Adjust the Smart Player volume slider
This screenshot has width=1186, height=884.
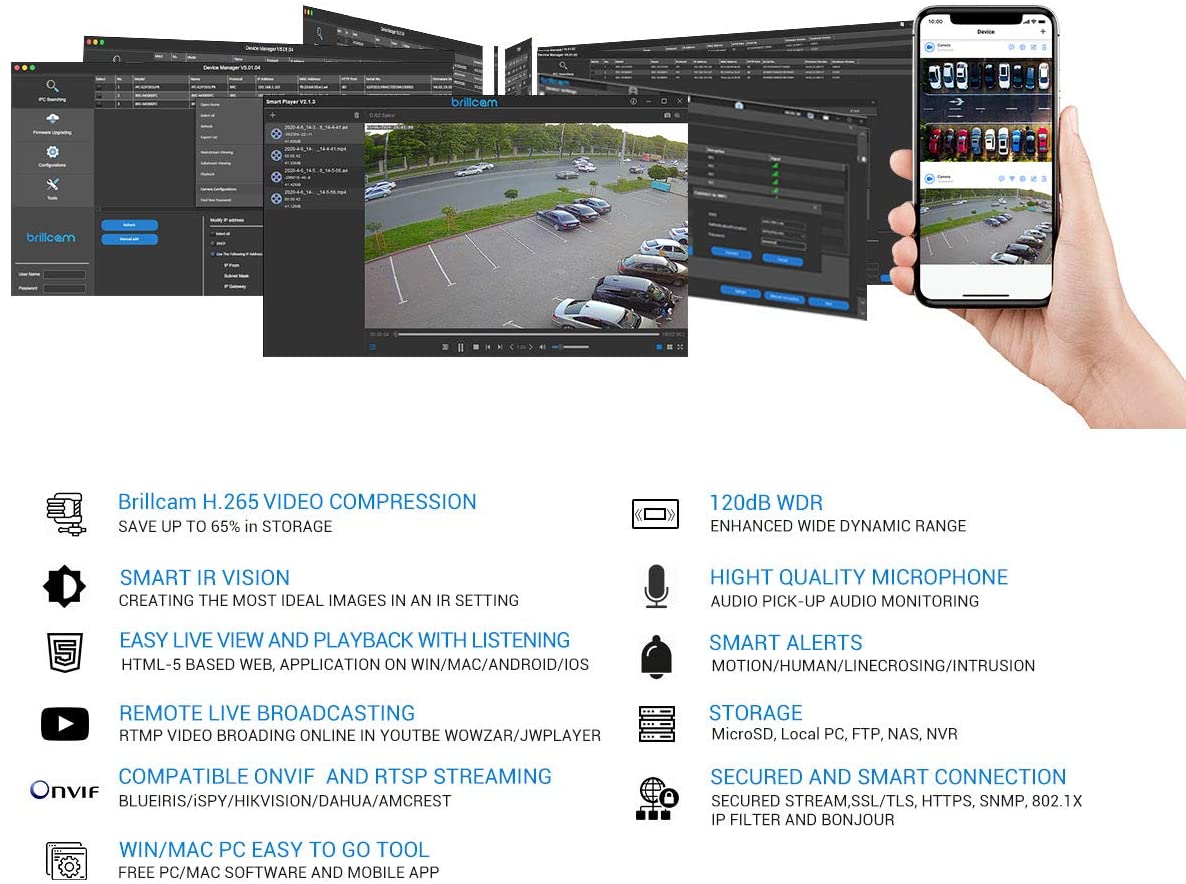(571, 347)
